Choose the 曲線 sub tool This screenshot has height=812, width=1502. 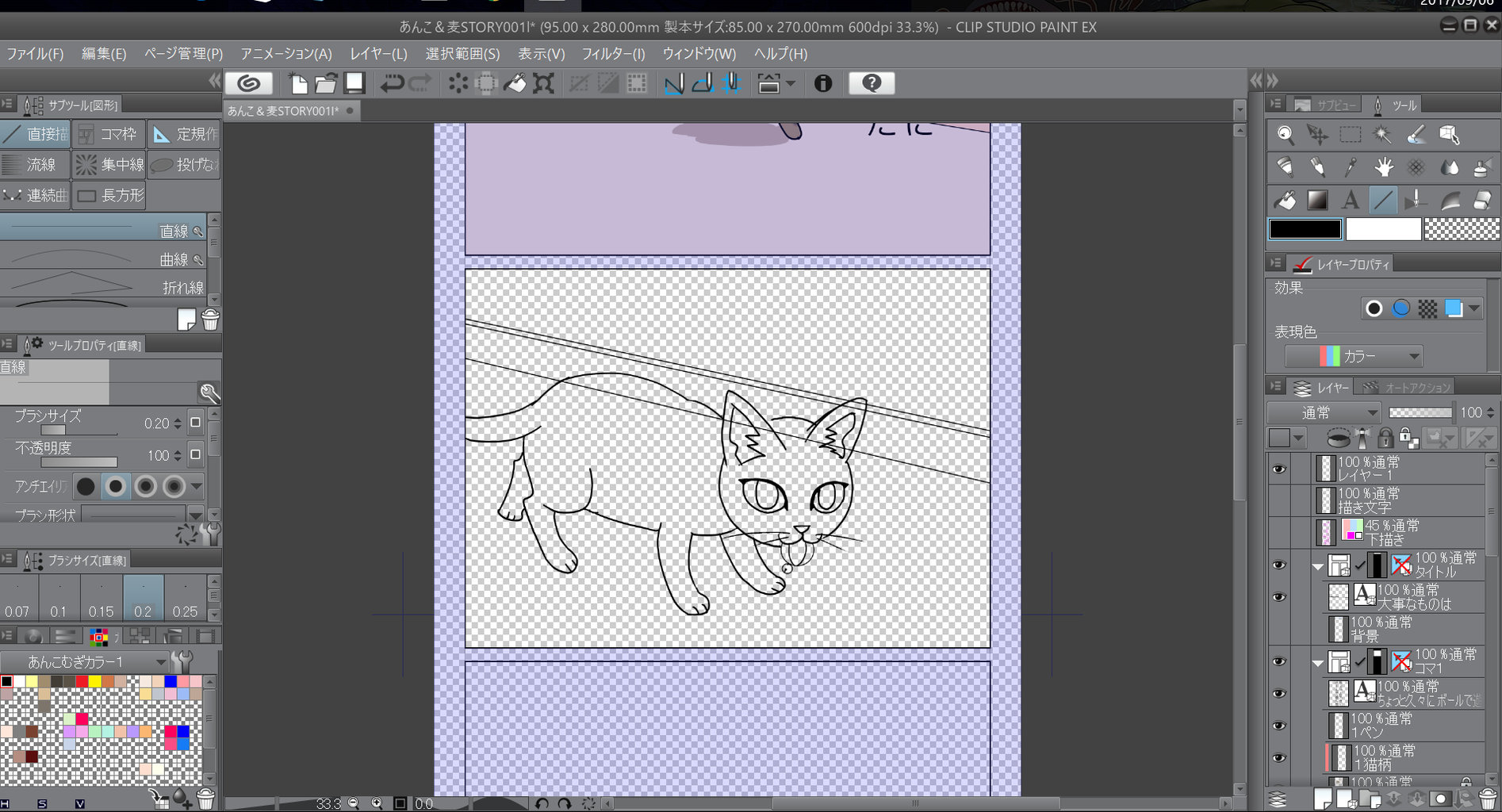[103, 259]
